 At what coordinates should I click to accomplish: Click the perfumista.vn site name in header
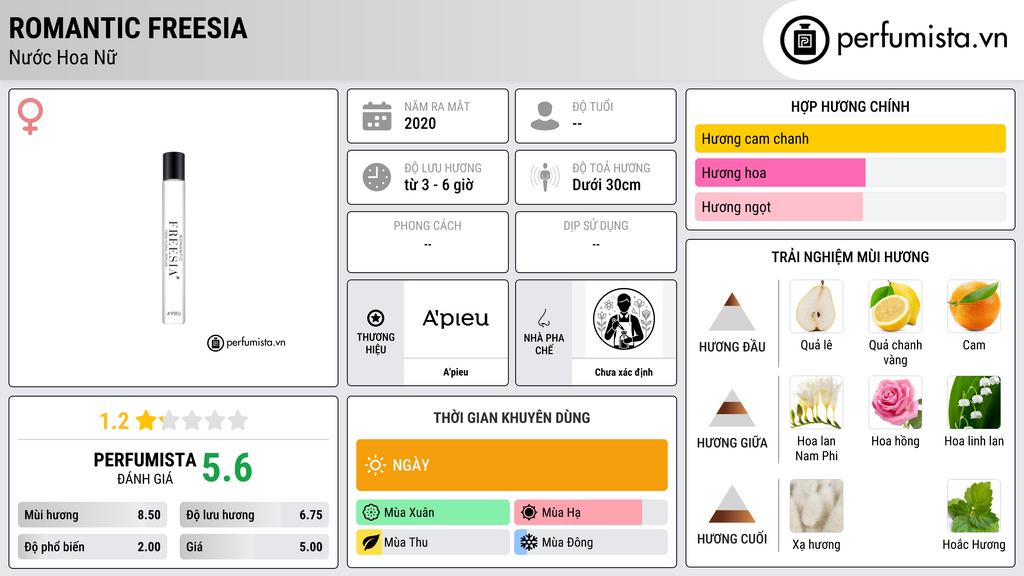[x=922, y=39]
